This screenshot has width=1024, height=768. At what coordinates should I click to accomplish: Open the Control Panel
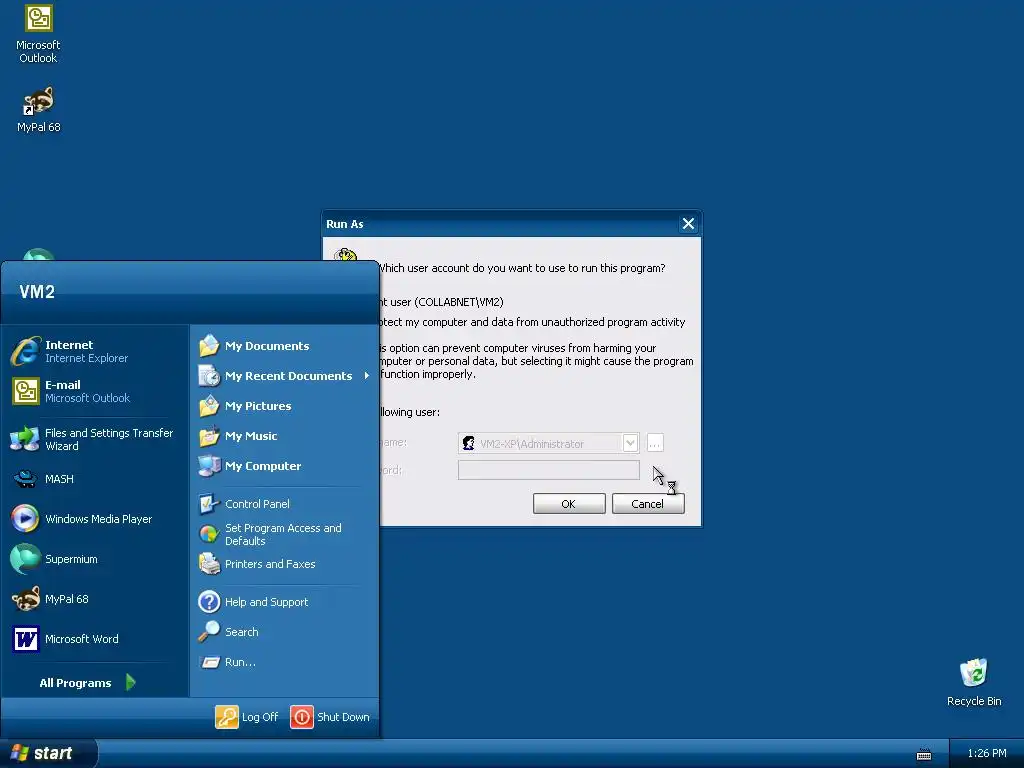285,504
